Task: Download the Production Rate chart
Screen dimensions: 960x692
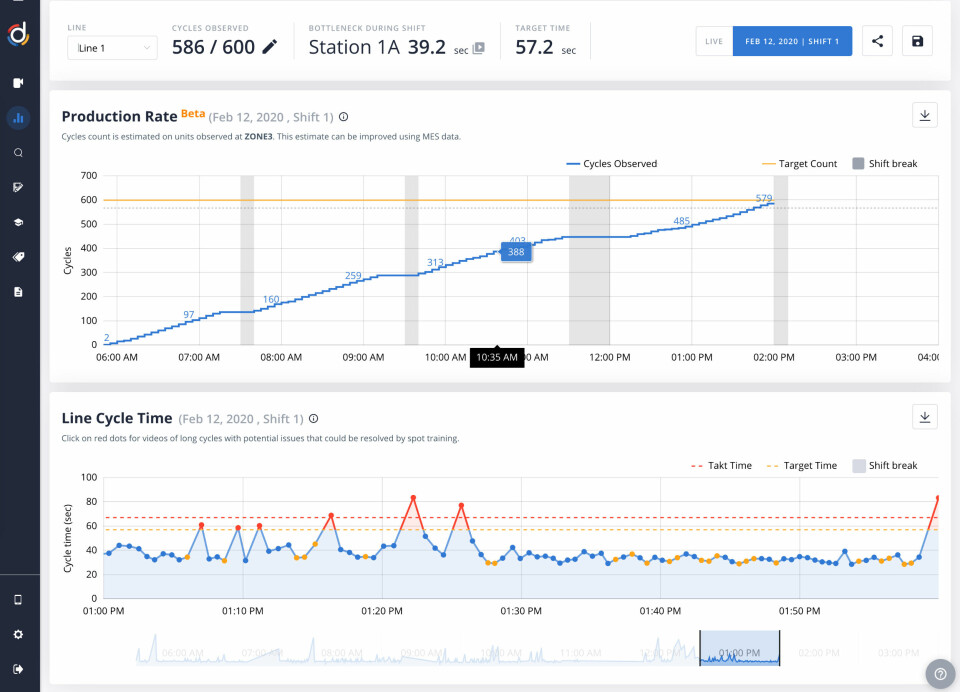Action: 925,116
